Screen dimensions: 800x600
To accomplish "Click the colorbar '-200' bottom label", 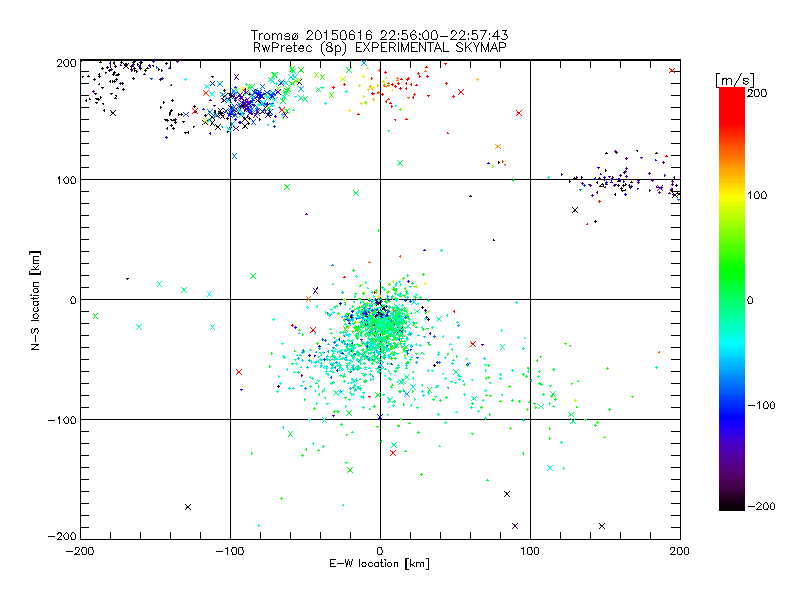I will point(762,506).
